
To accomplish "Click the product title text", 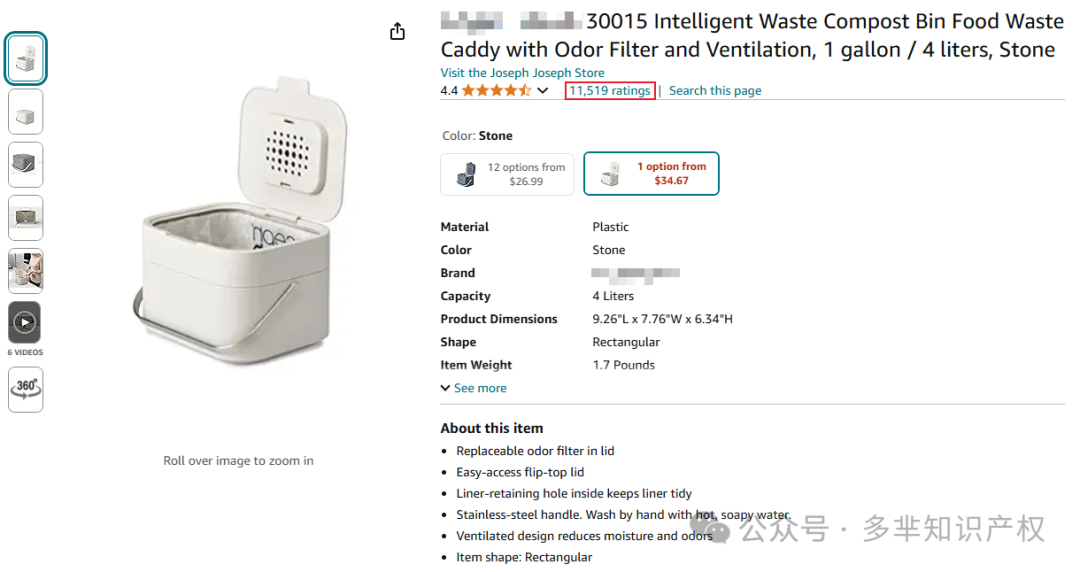I will (750, 35).
